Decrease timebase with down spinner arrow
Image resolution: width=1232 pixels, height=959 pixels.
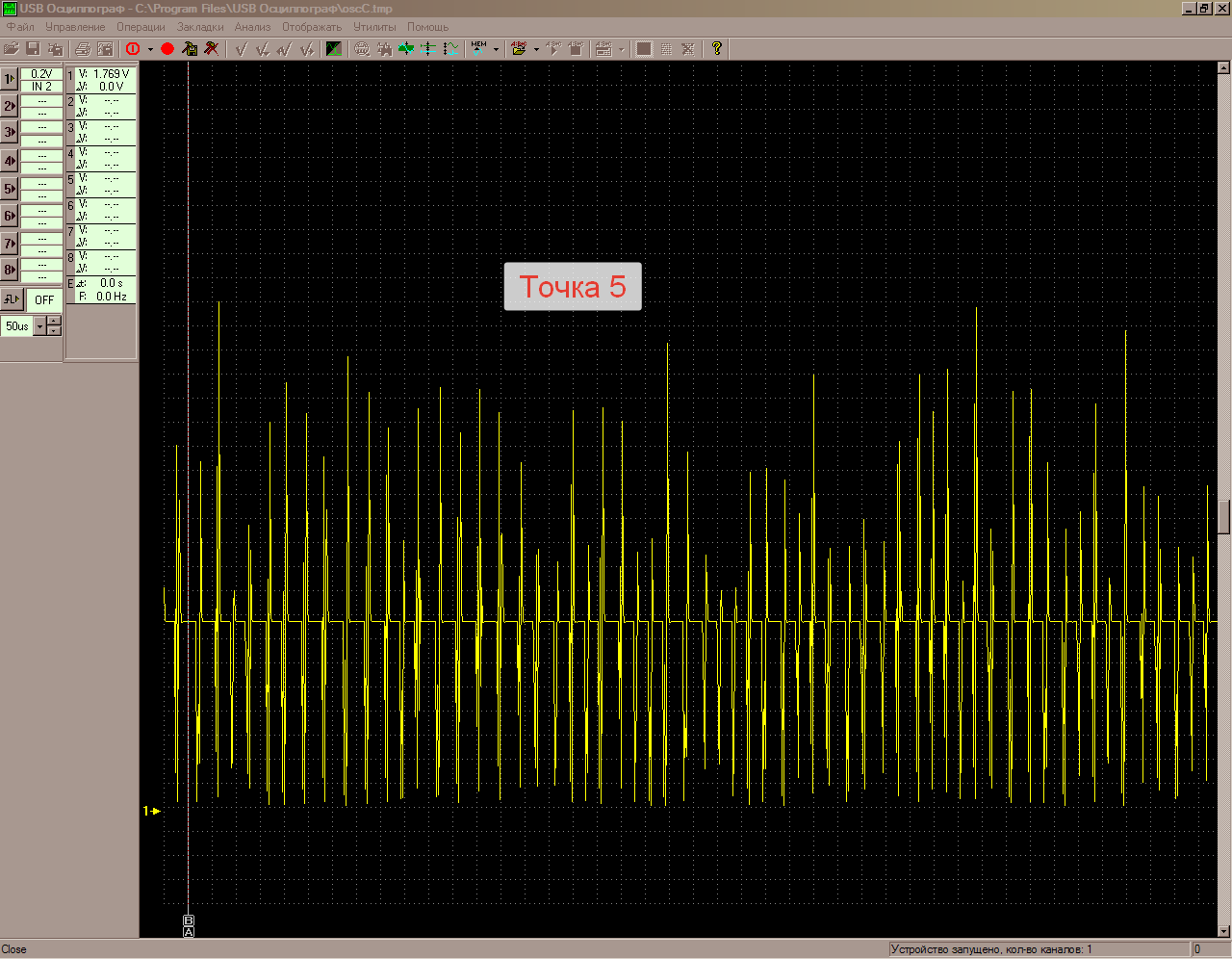tap(54, 331)
